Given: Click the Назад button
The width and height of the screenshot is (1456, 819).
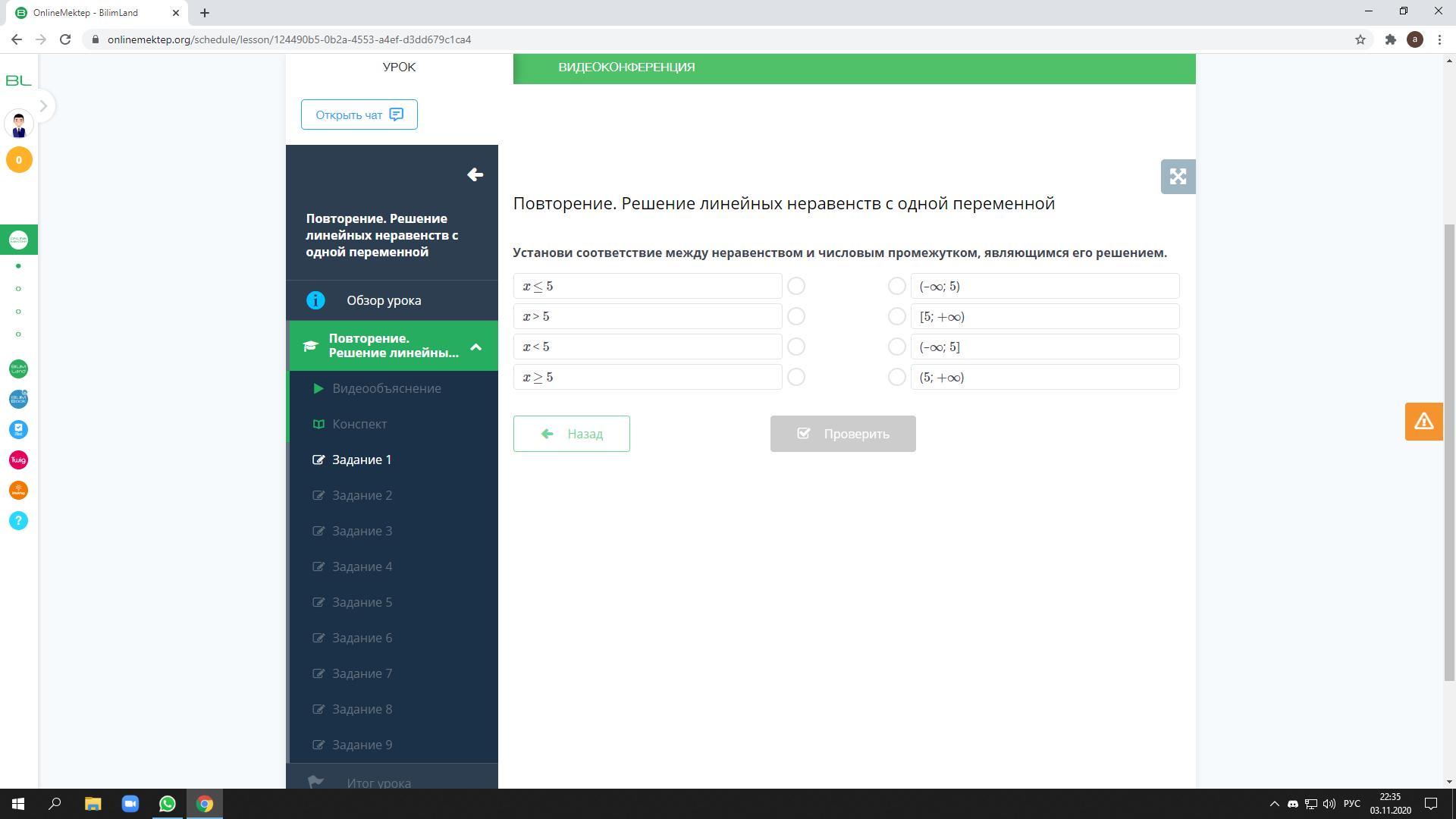Looking at the screenshot, I should [x=571, y=434].
